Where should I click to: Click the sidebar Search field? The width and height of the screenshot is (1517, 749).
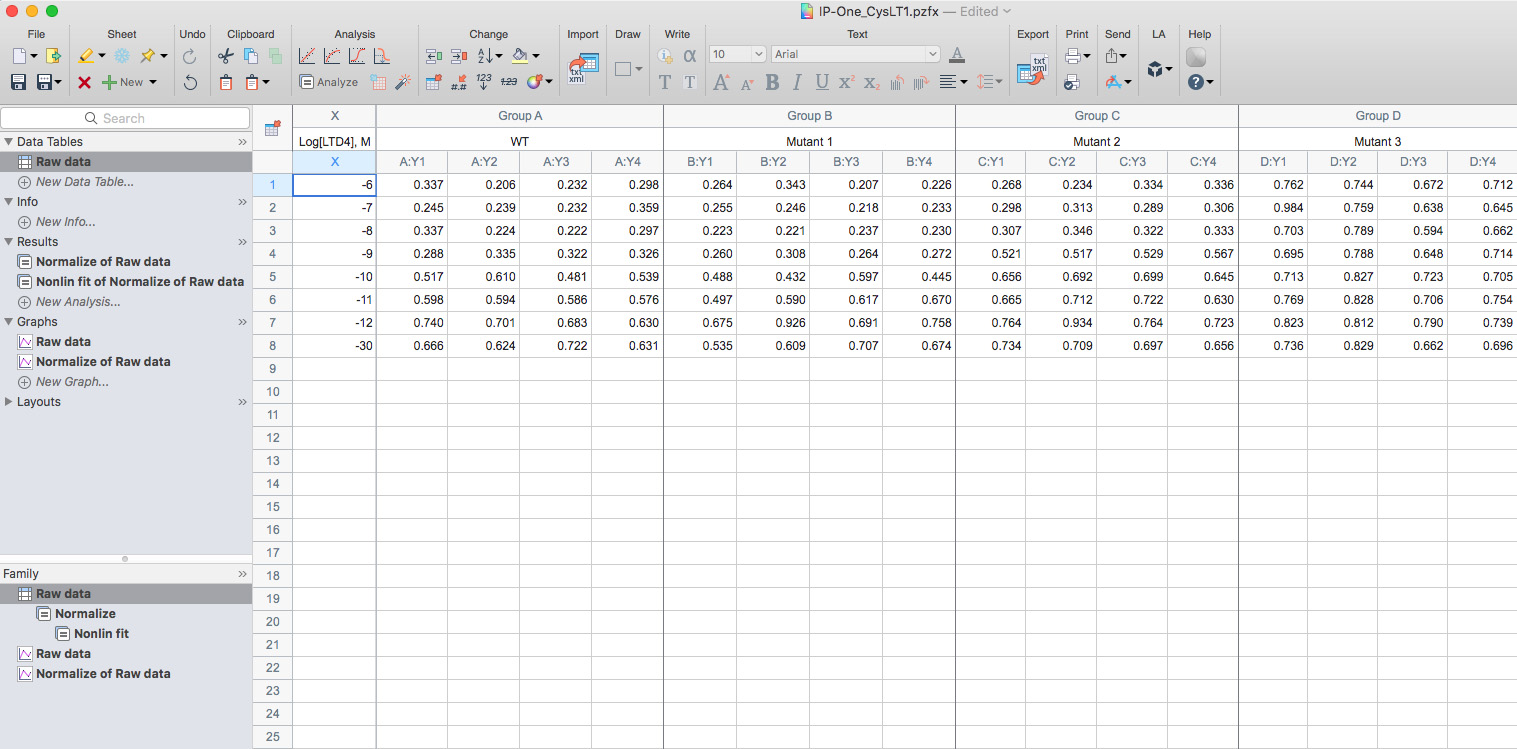125,118
